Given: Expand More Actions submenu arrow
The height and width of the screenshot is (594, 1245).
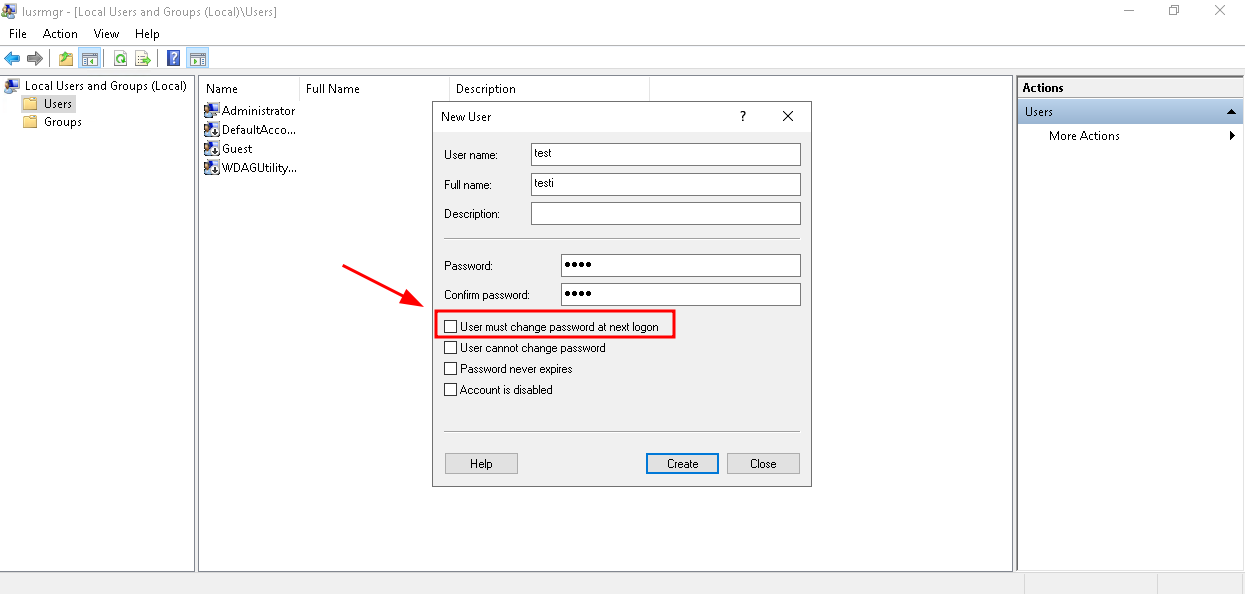Looking at the screenshot, I should click(1232, 136).
